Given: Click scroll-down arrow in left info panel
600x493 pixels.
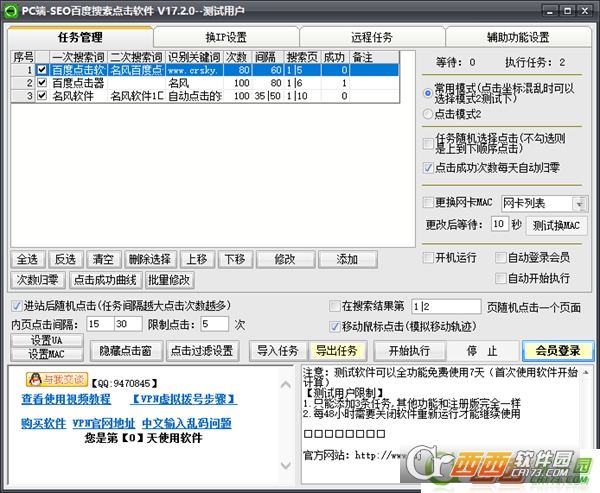Looking at the screenshot, I should coord(286,466).
